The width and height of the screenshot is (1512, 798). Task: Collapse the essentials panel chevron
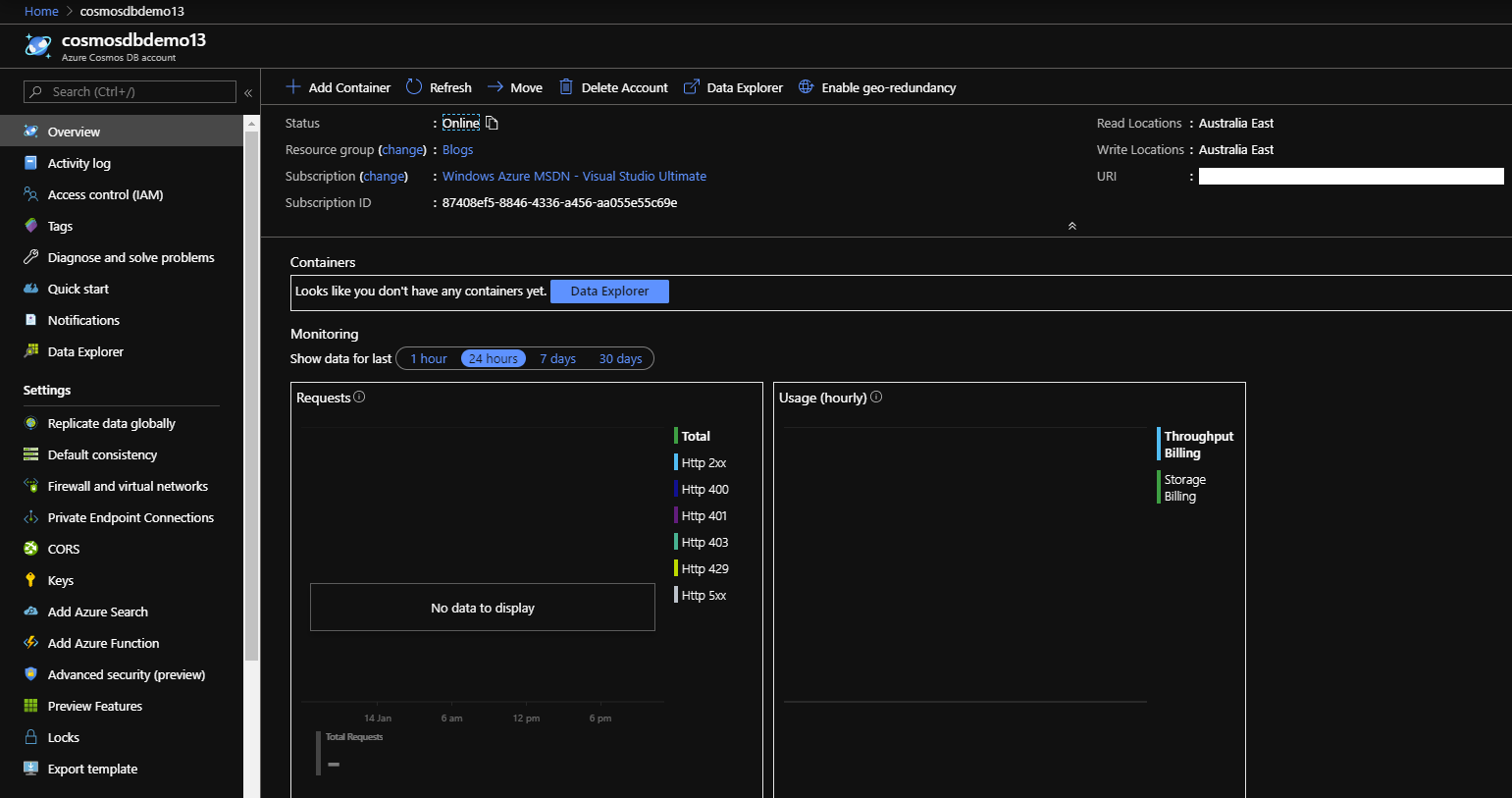[1071, 225]
